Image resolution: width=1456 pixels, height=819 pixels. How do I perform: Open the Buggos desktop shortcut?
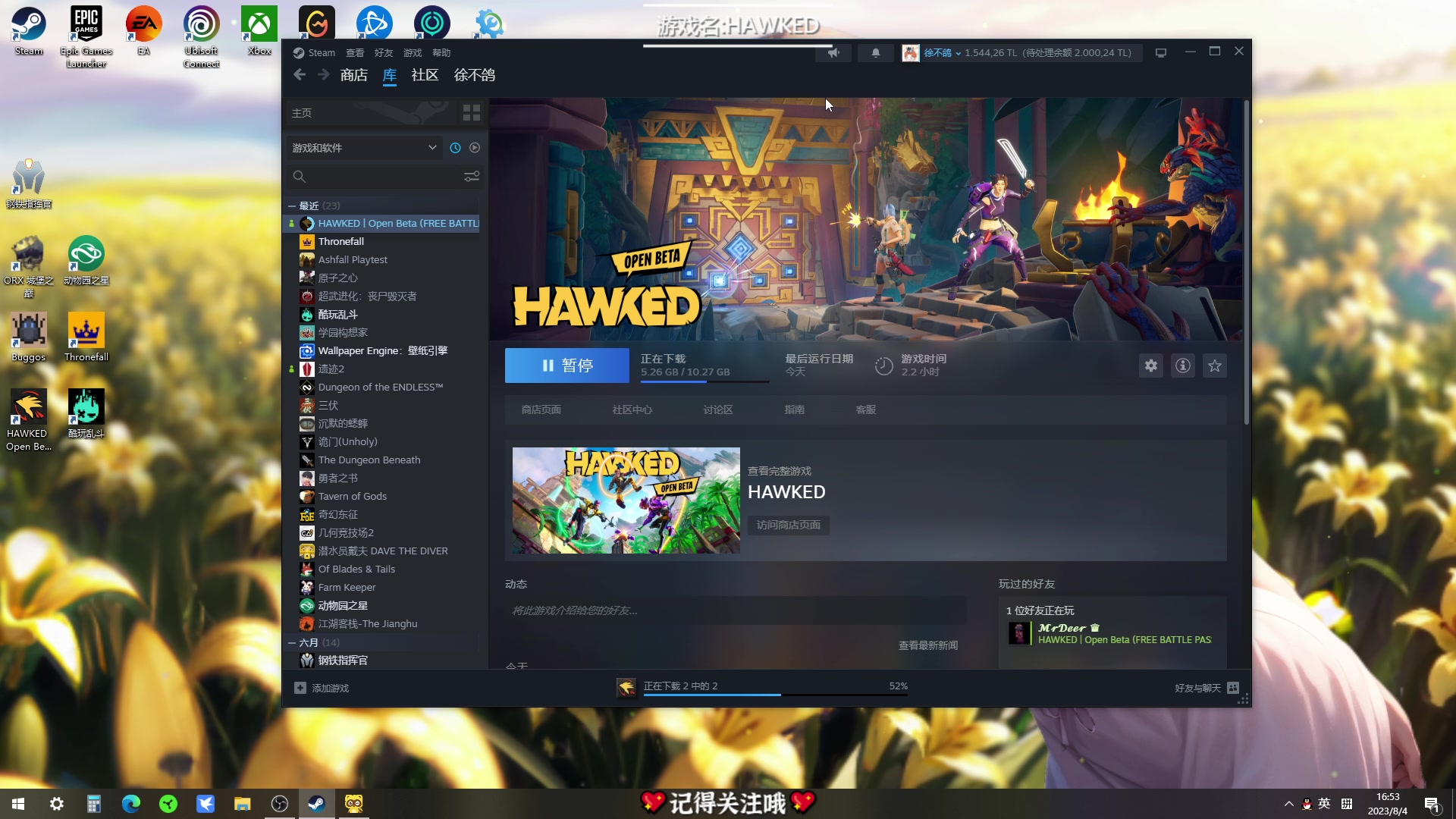point(29,337)
